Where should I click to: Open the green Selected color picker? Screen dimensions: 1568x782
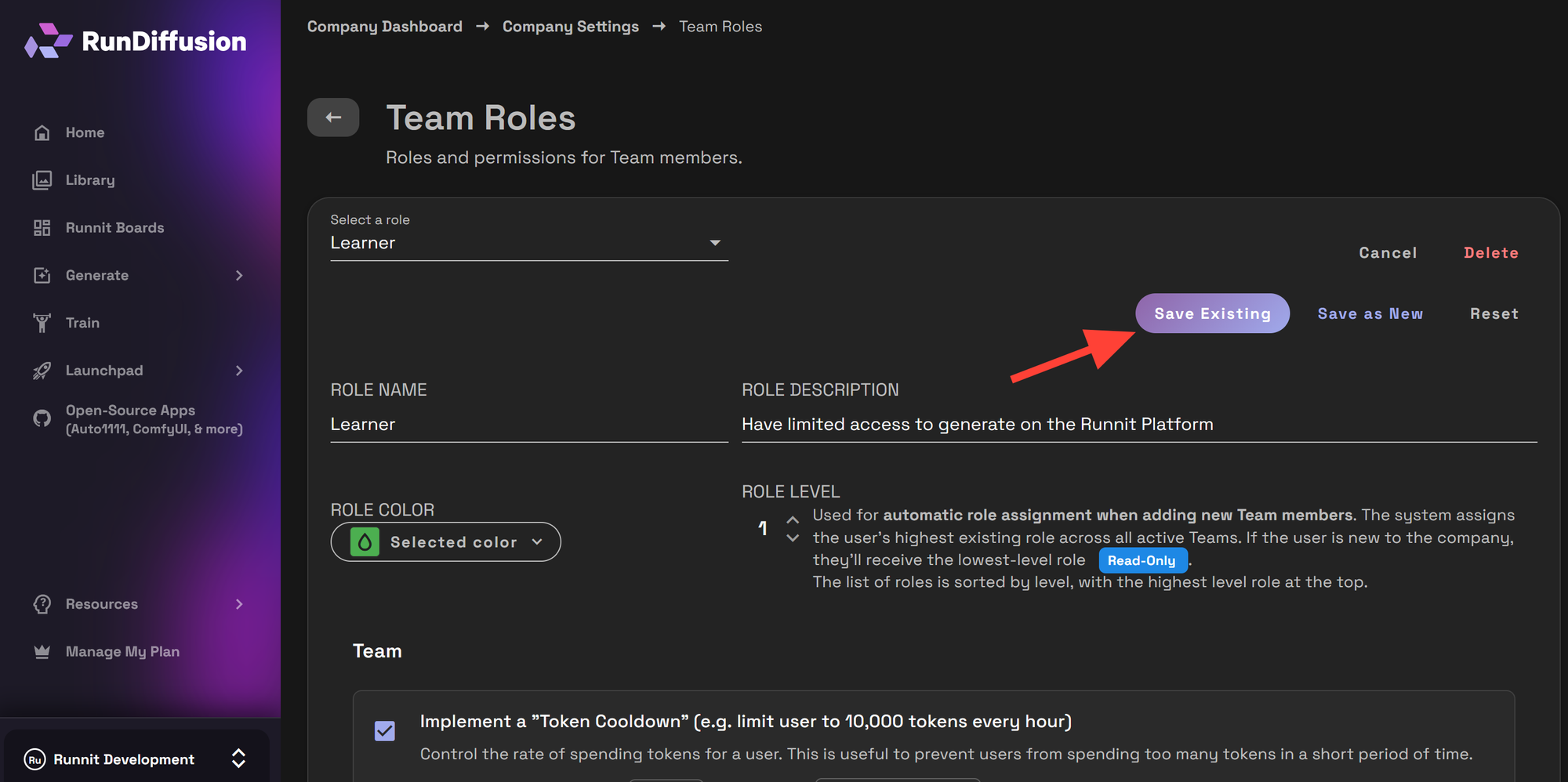pos(445,542)
